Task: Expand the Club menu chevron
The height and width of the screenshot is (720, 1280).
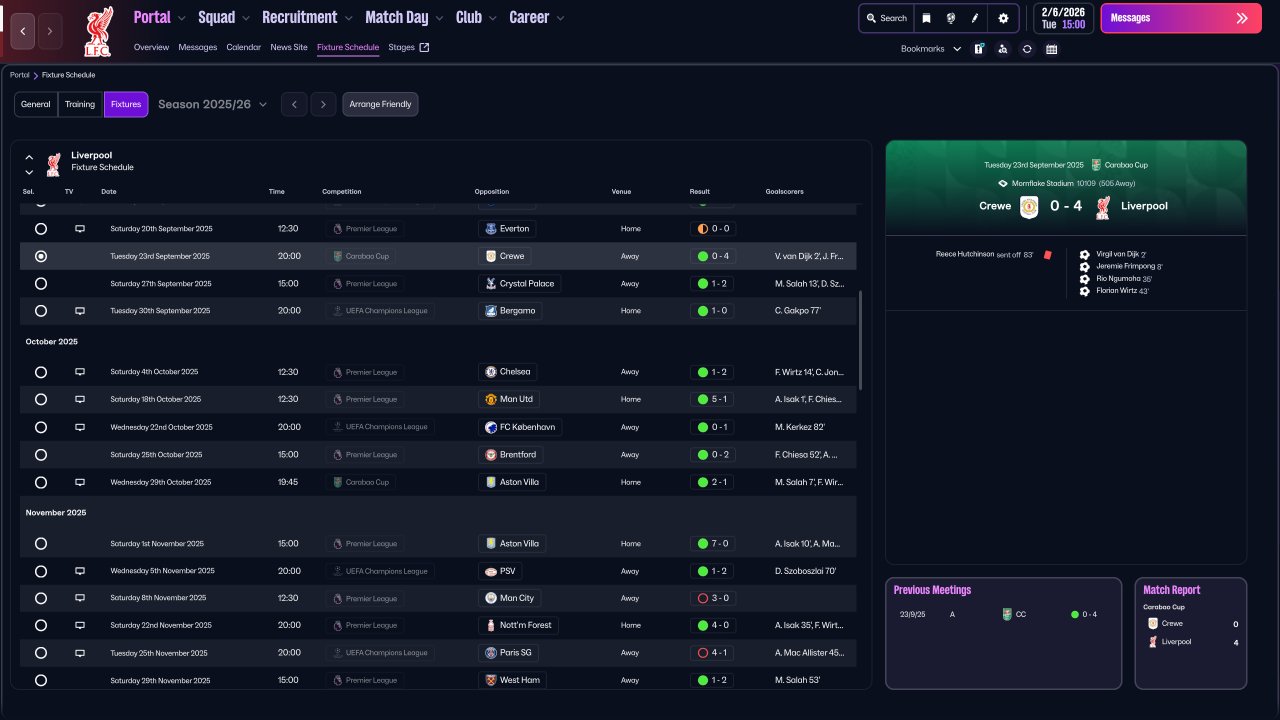Action: [x=492, y=18]
